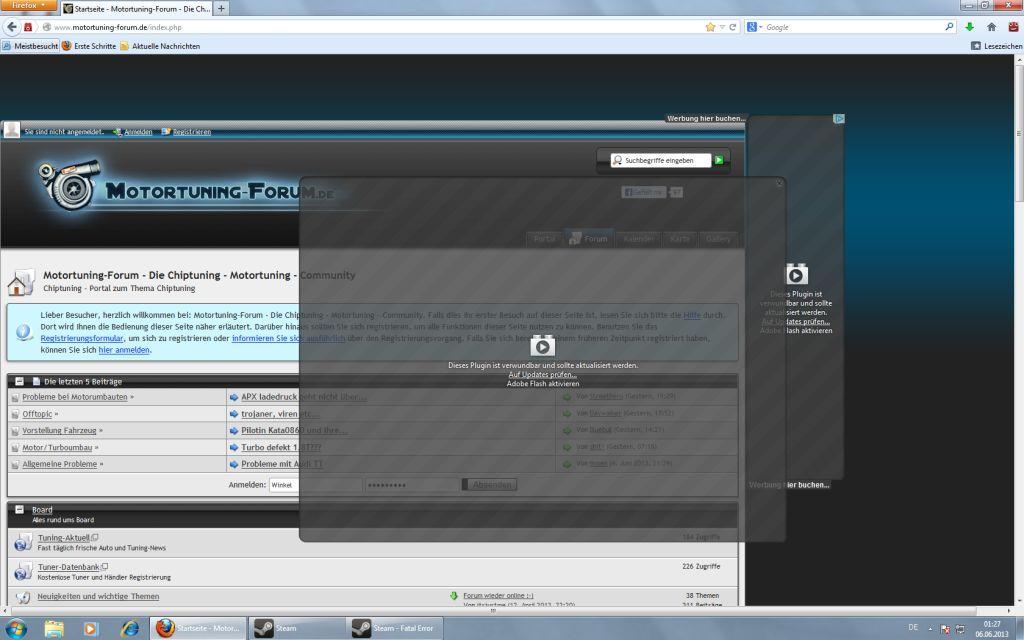Screen dimensions: 1024x640
Task: Click the username login field containing Winkel
Action: pyautogui.click(x=315, y=485)
